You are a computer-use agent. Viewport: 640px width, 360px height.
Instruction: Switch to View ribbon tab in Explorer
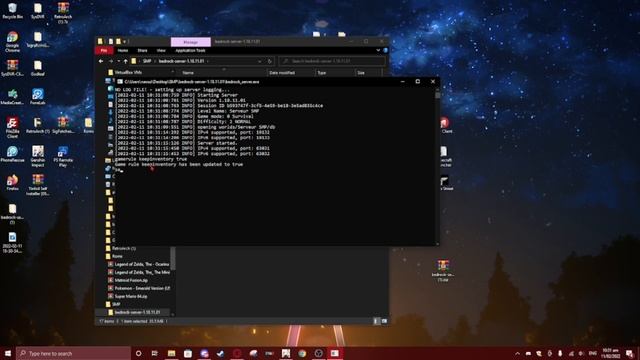tap(161, 51)
